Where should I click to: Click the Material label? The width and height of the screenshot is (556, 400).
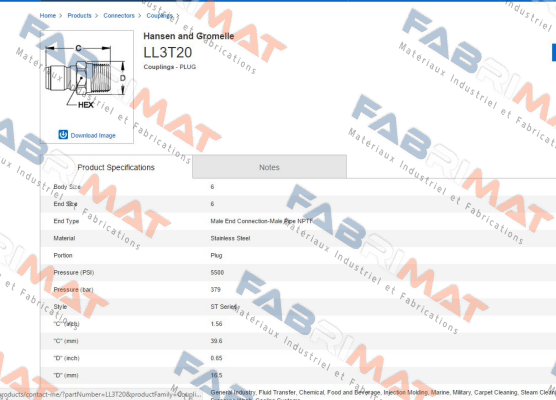tap(64, 238)
